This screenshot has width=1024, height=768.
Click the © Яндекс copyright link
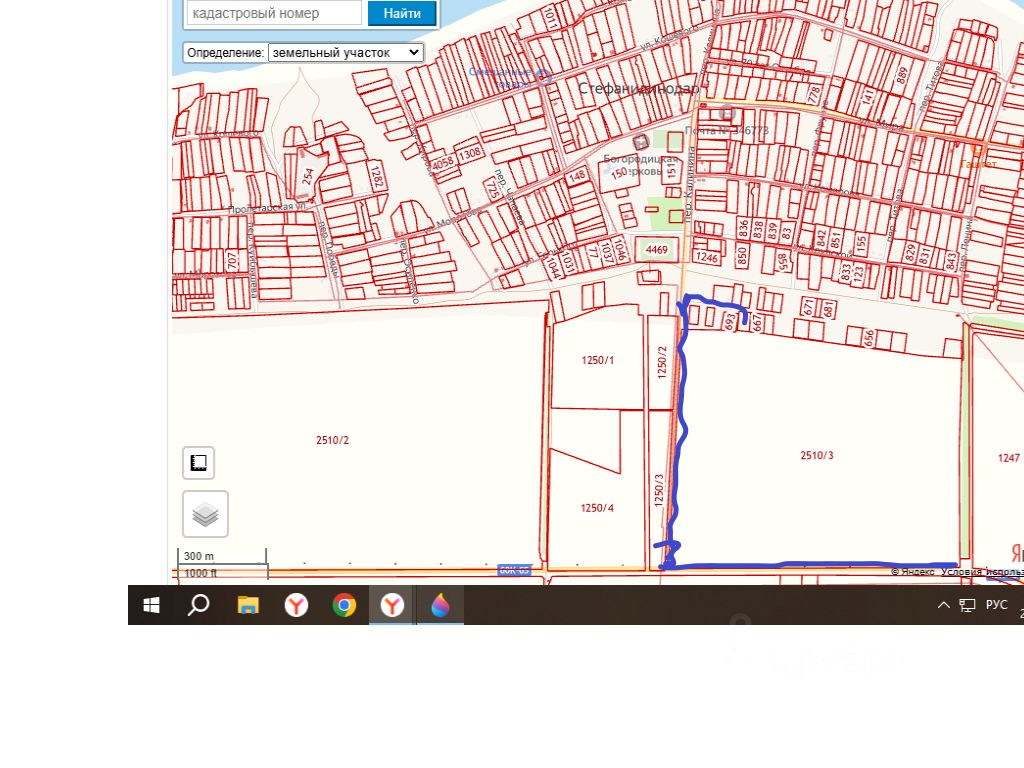[x=912, y=572]
